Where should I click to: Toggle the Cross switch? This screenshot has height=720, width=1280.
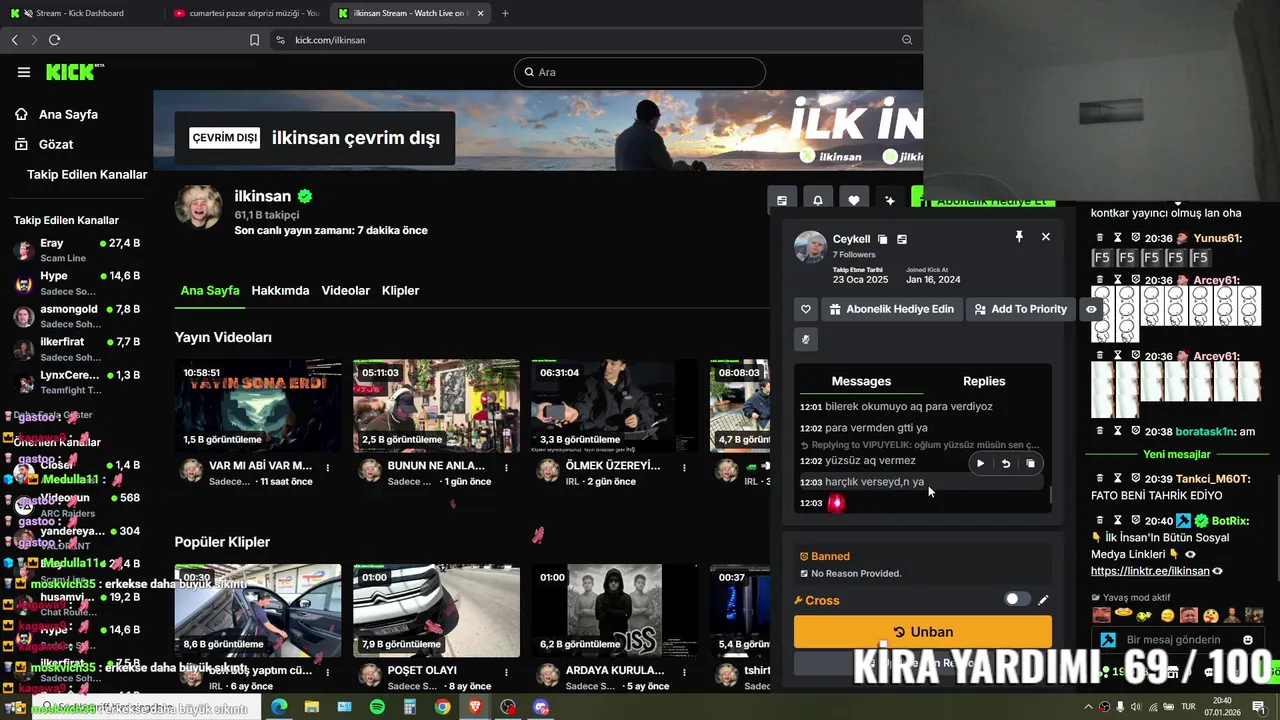pyautogui.click(x=1017, y=599)
